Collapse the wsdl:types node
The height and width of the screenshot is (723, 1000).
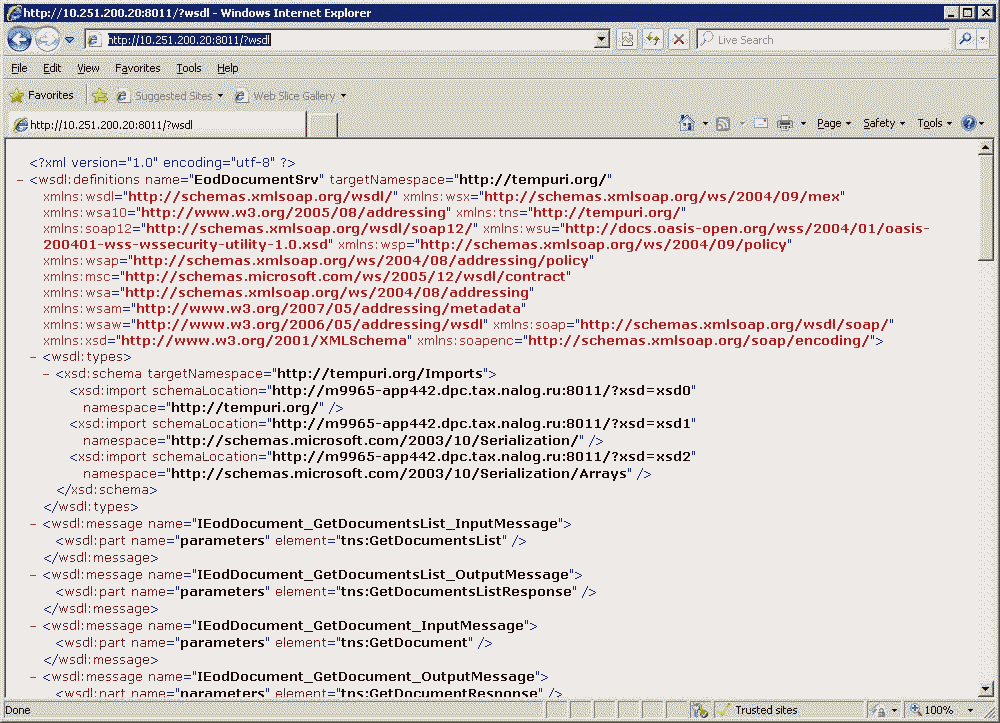pos(33,357)
